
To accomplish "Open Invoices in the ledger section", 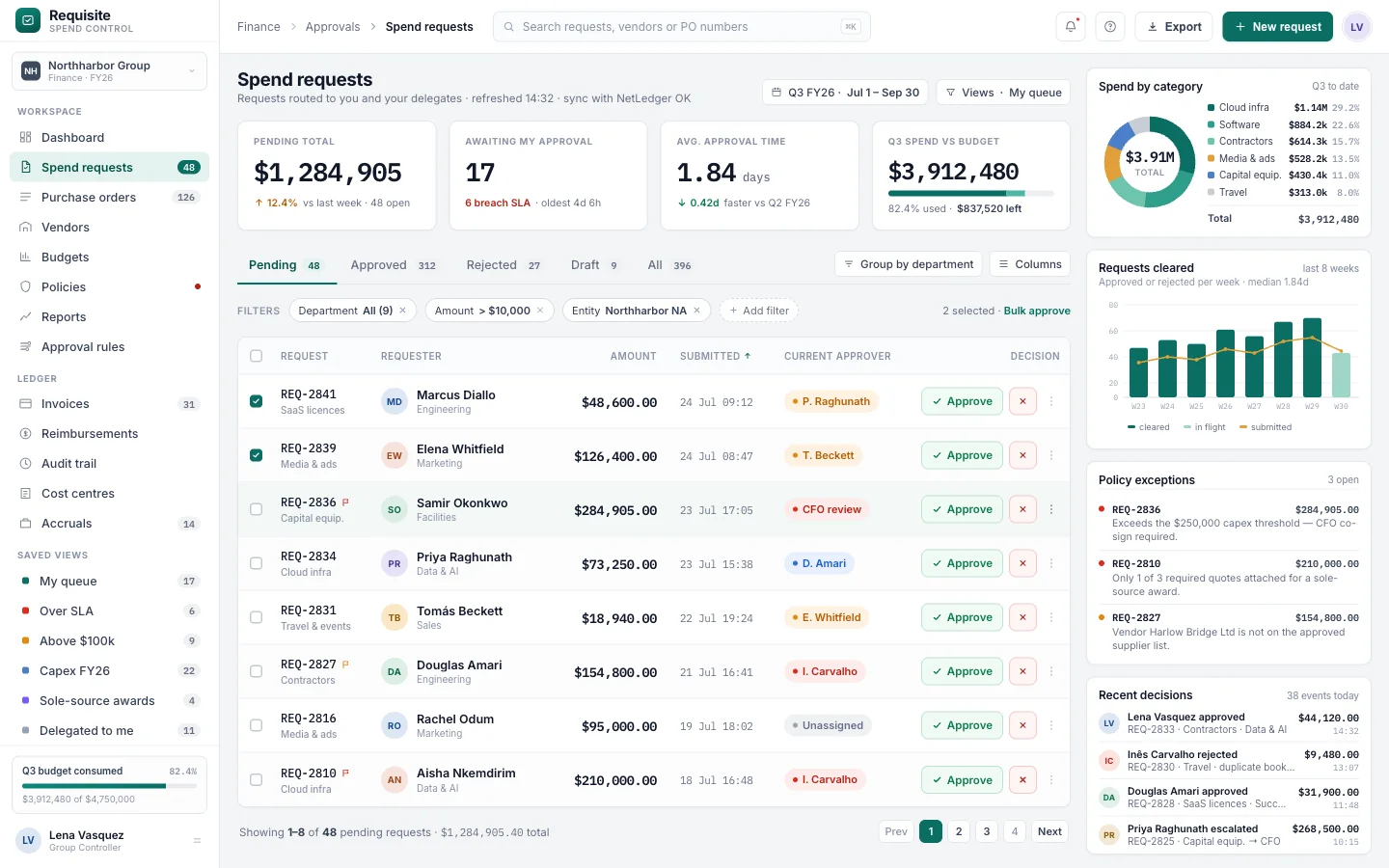I will (x=109, y=403).
